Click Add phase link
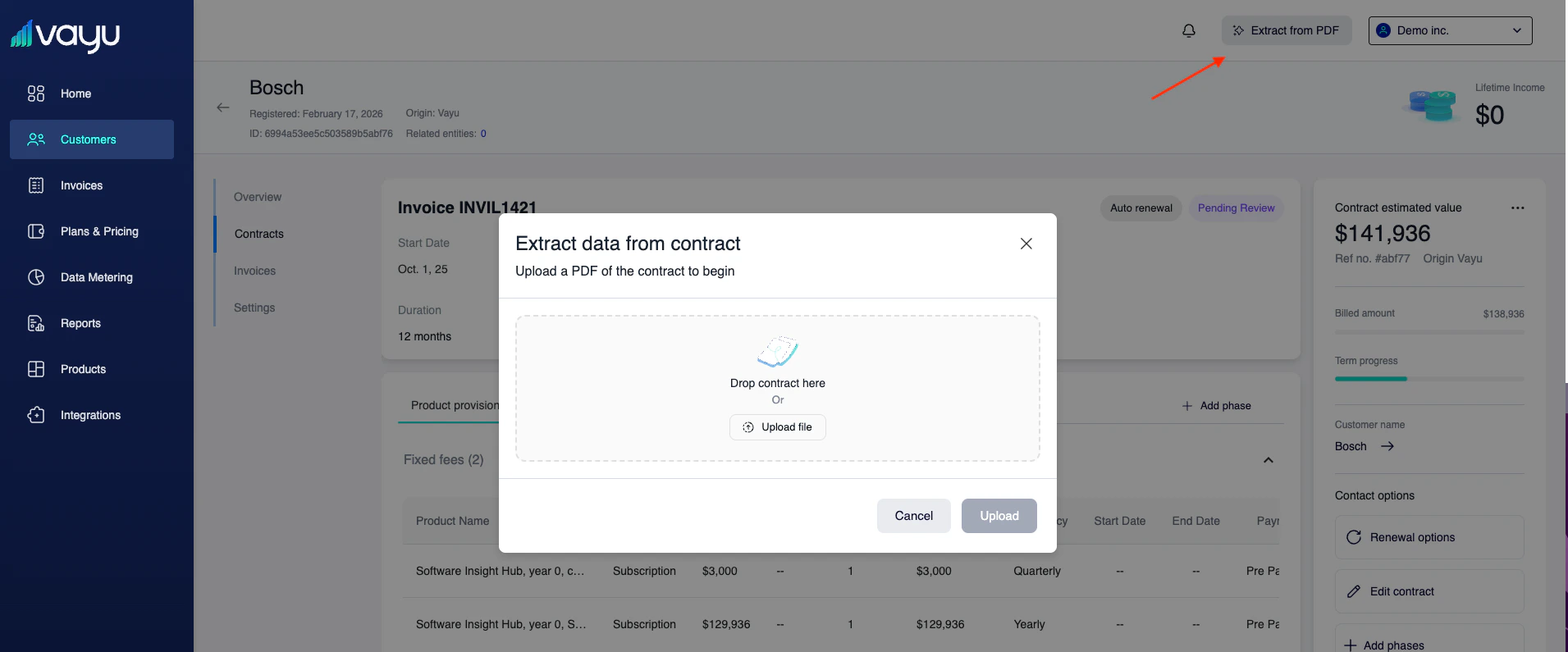Viewport: 1568px width, 652px height. 1217,406
